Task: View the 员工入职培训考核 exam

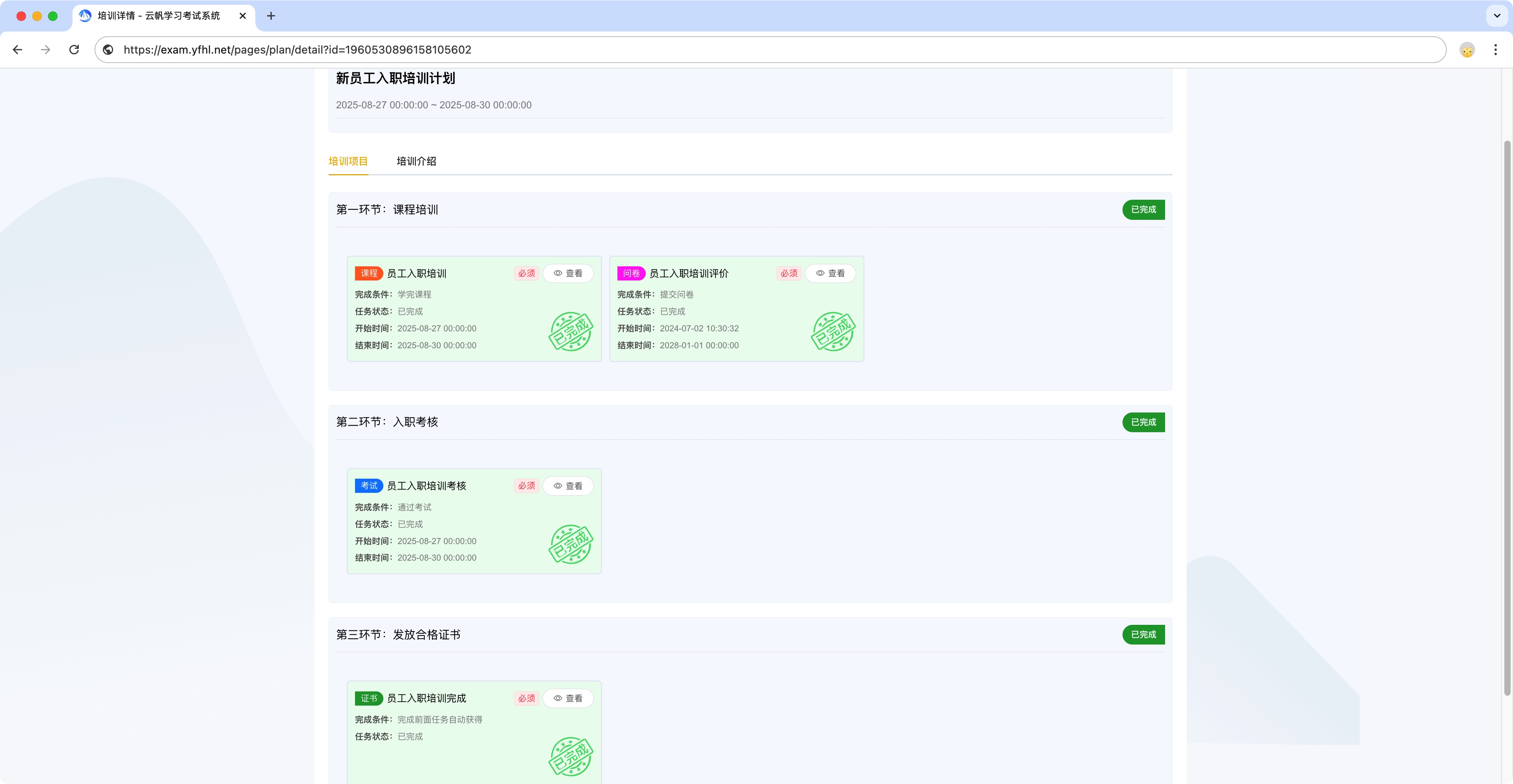Action: (568, 486)
